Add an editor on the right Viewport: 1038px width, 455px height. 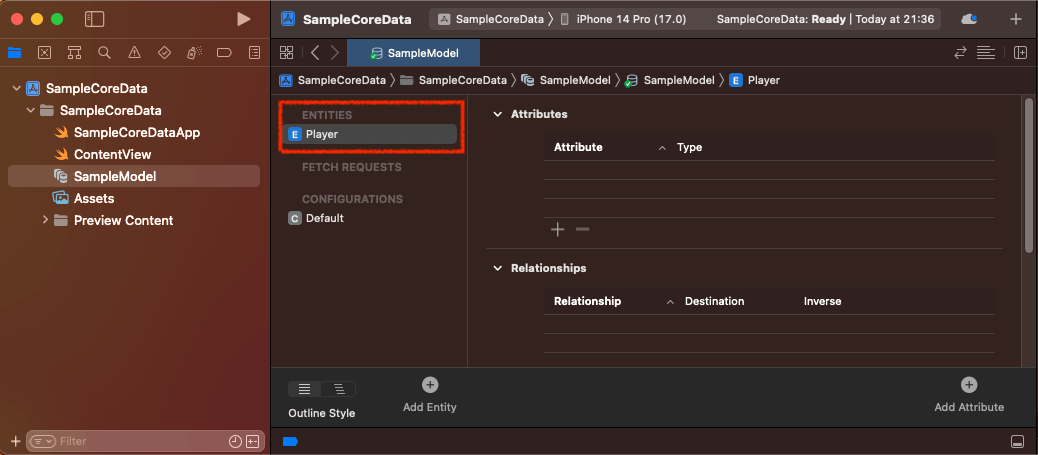click(x=1020, y=53)
